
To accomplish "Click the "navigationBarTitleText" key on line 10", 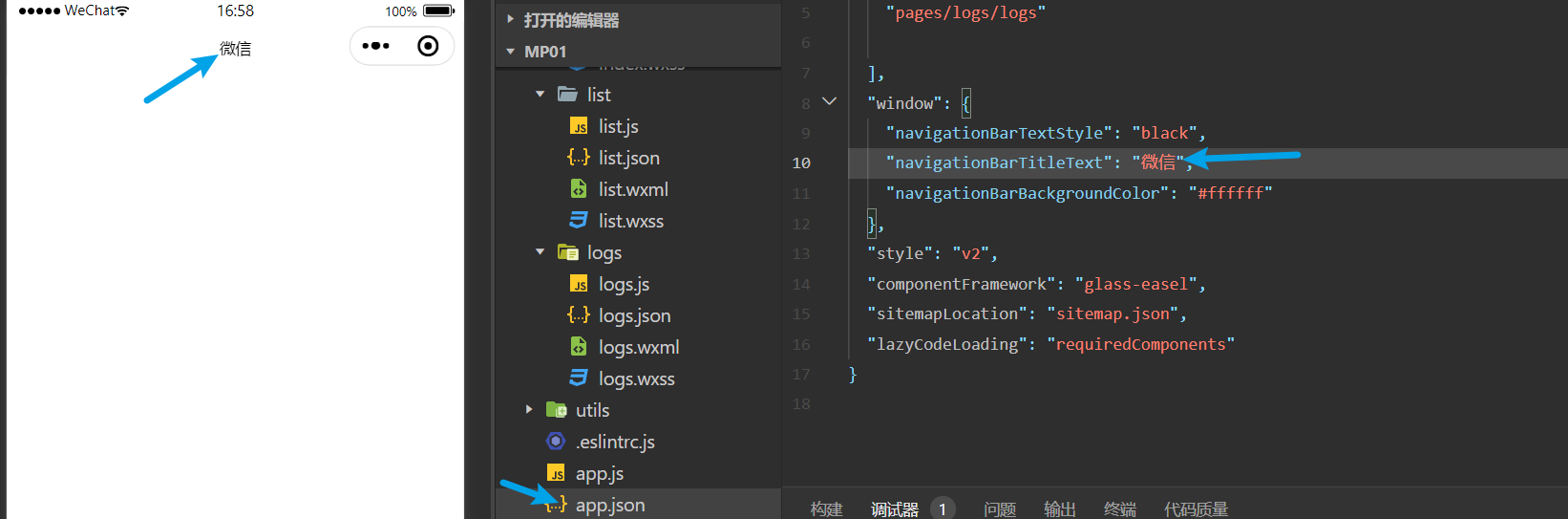I will pyautogui.click(x=999, y=162).
